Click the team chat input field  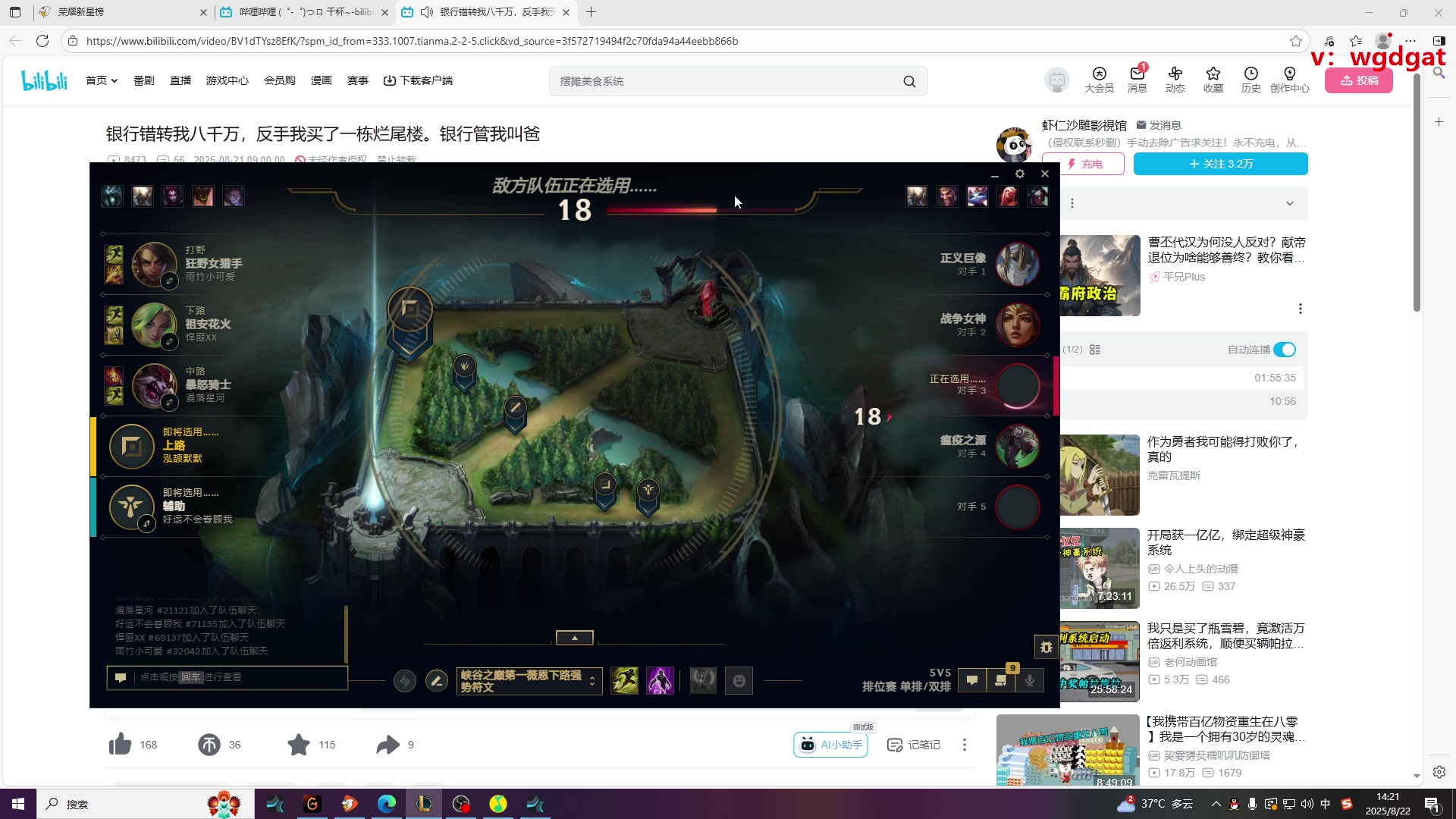227,677
